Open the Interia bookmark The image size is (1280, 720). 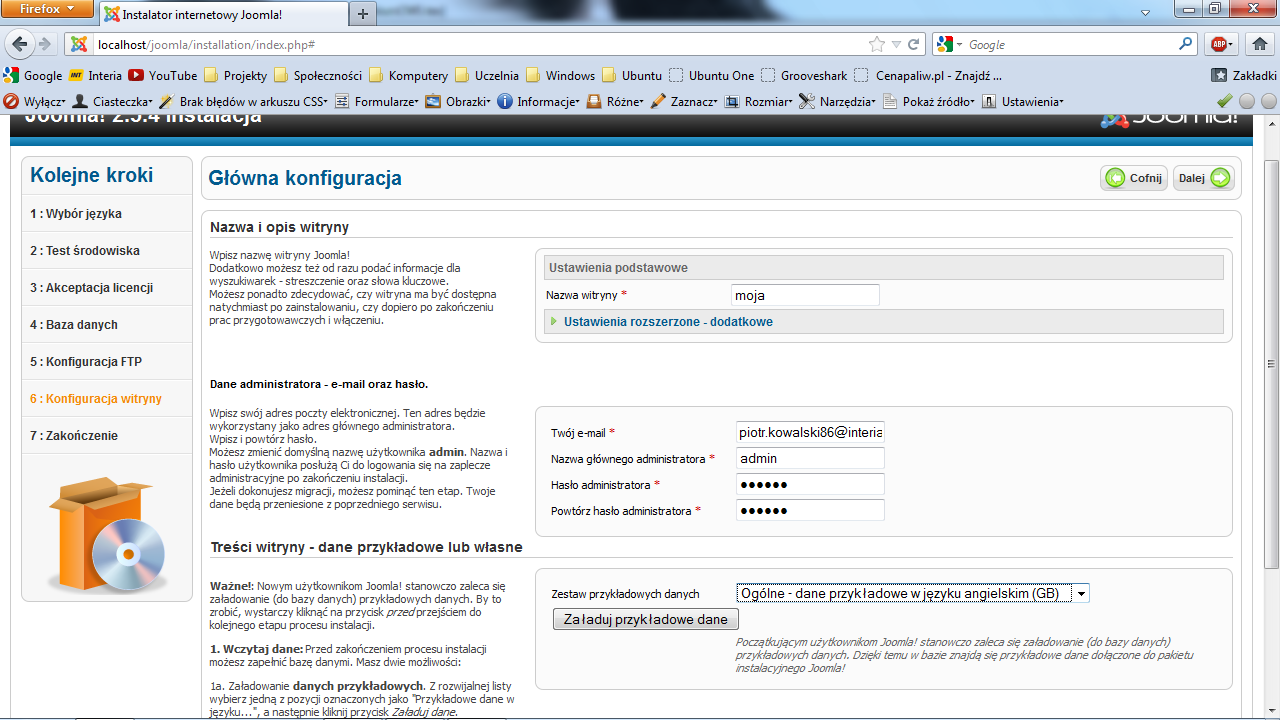[94, 75]
